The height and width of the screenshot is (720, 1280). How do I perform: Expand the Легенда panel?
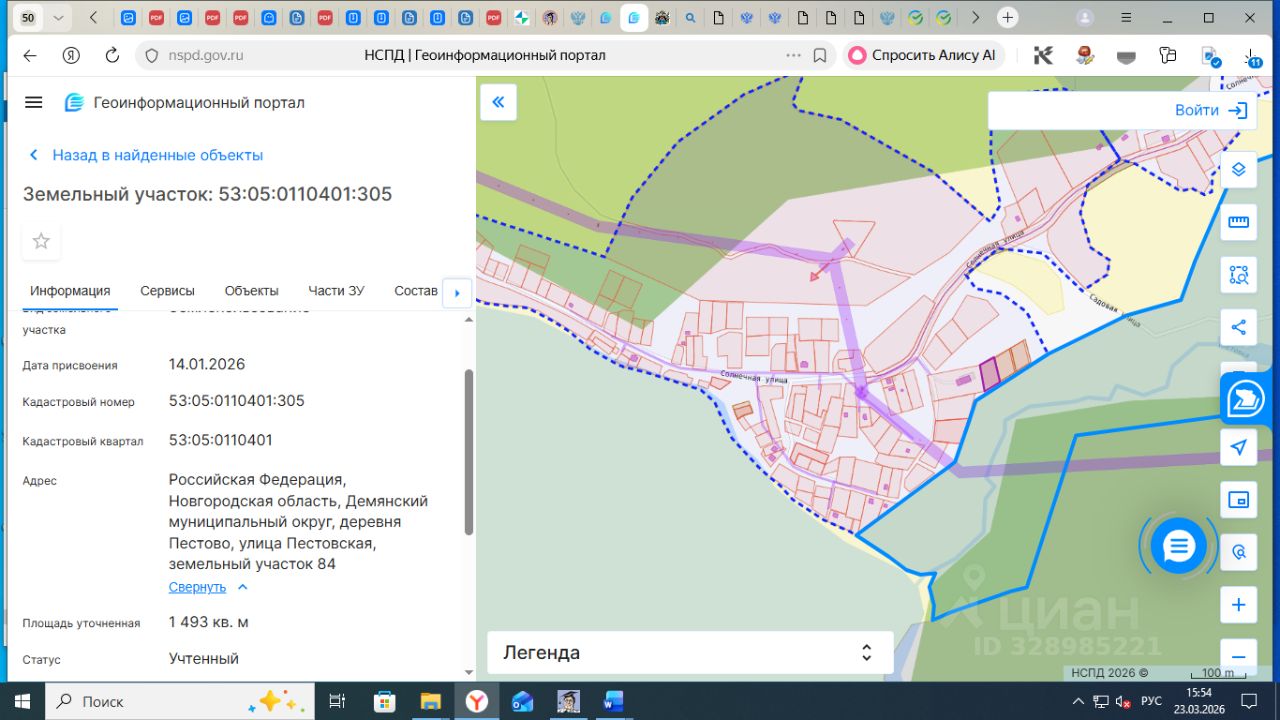[x=690, y=653]
